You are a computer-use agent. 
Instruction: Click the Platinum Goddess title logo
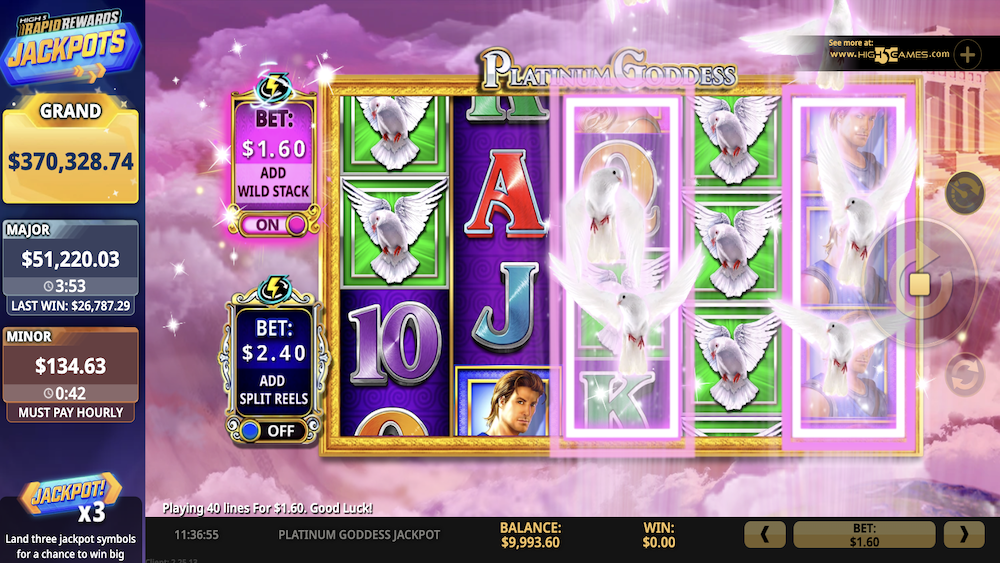click(x=609, y=69)
